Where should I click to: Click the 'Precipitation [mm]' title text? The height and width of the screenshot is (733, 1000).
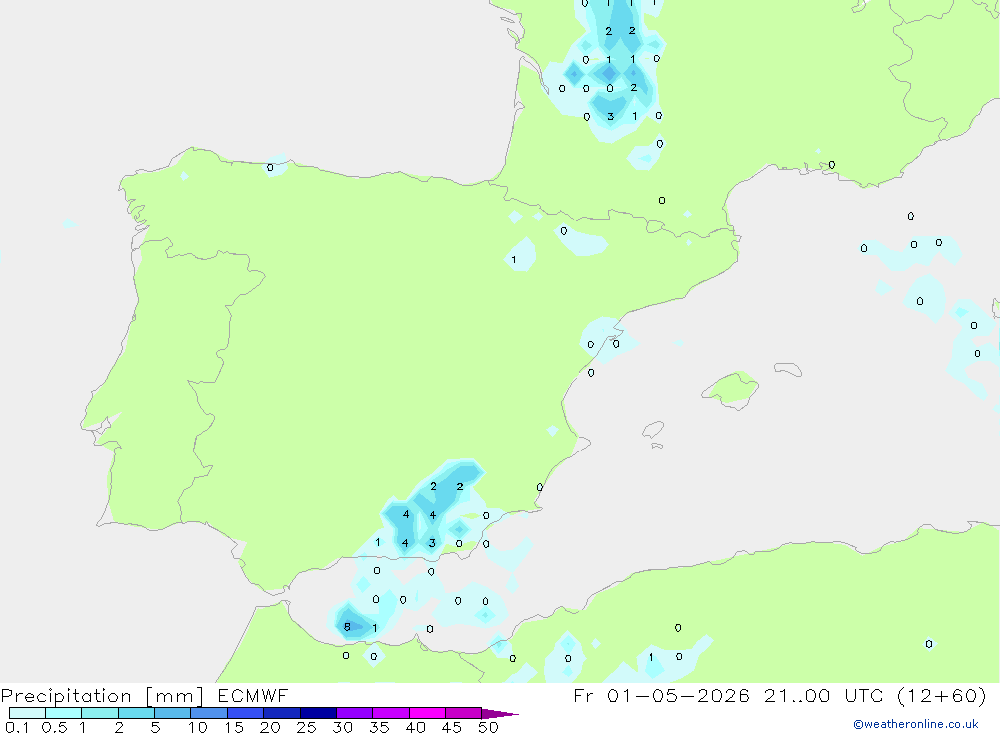click(103, 696)
